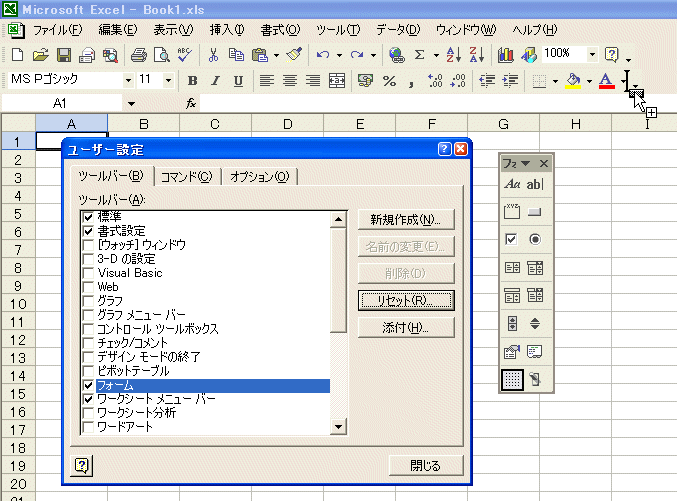This screenshot has width=677, height=501.
Task: Open the ツール(T) menu
Action: [x=338, y=30]
